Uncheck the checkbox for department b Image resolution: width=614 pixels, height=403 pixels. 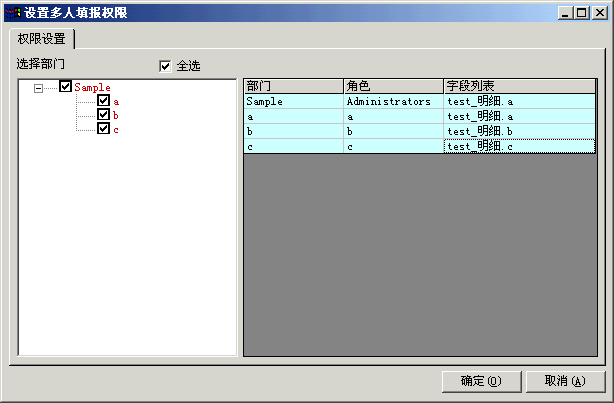(103, 114)
